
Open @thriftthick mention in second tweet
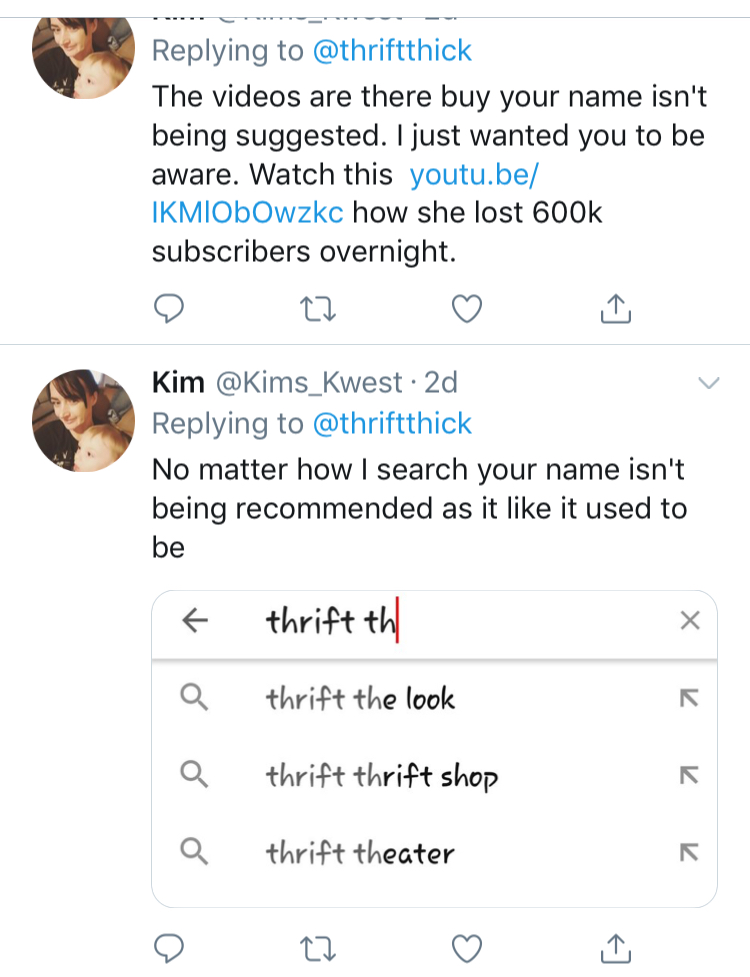pyautogui.click(x=392, y=423)
